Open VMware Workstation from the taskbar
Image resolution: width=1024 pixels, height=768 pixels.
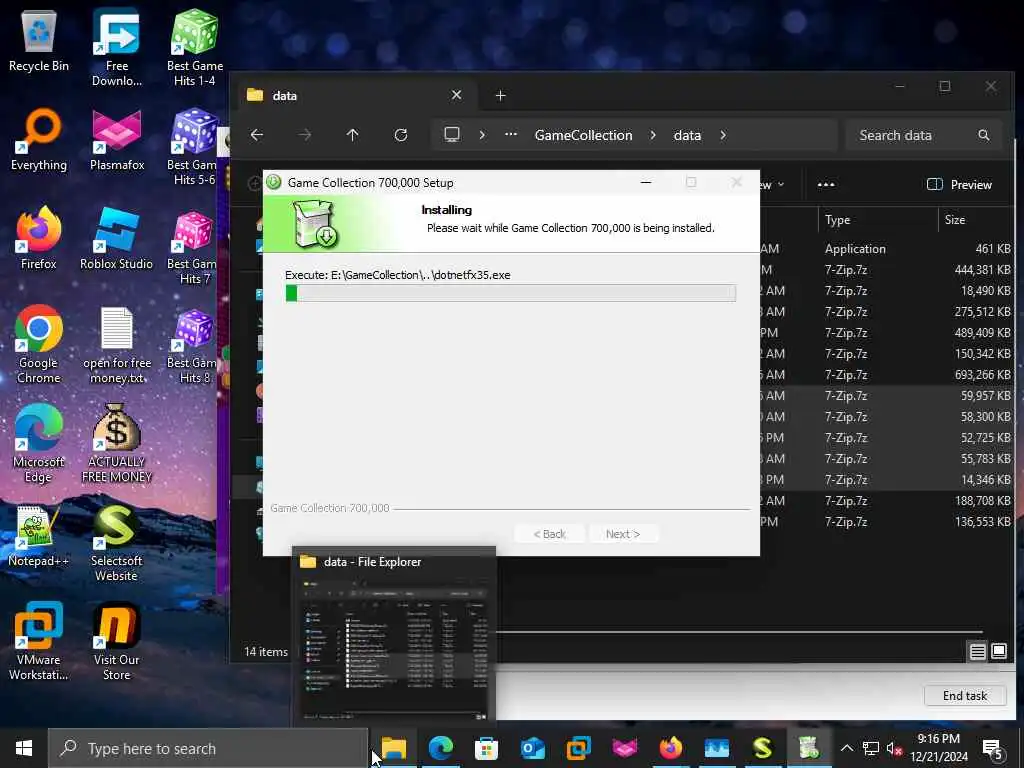(579, 748)
